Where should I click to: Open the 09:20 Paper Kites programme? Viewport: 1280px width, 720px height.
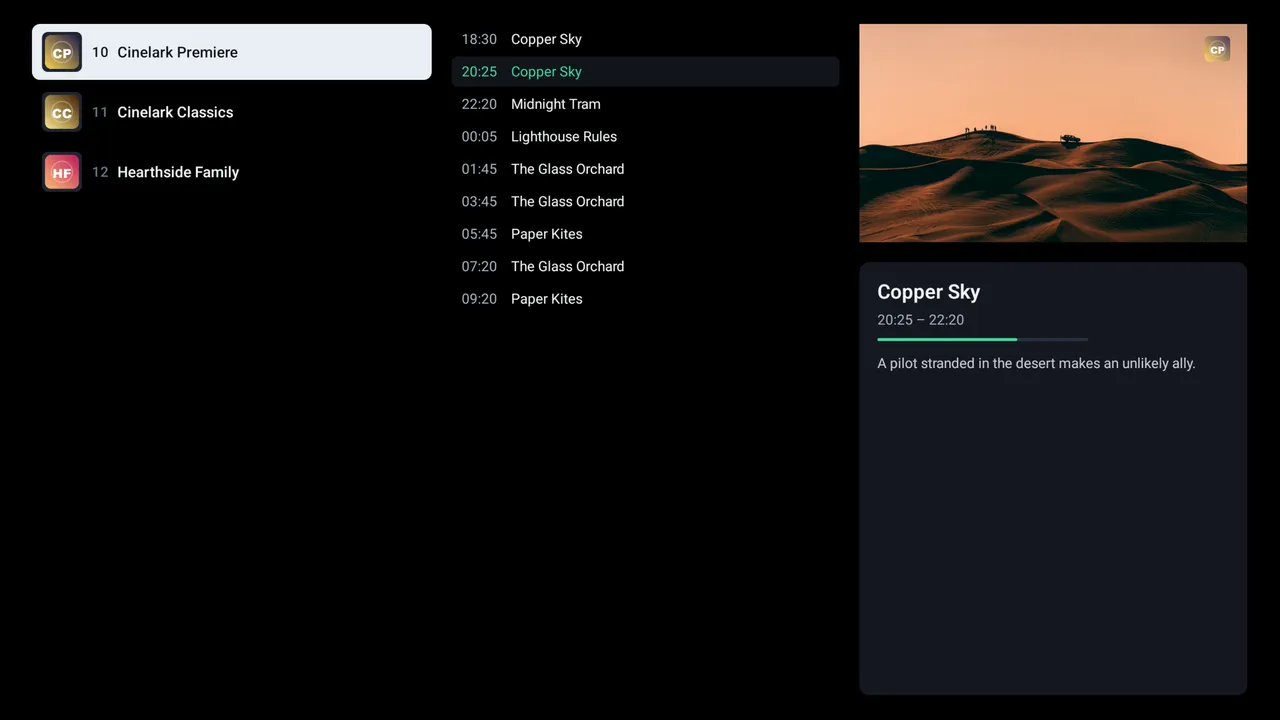point(645,299)
